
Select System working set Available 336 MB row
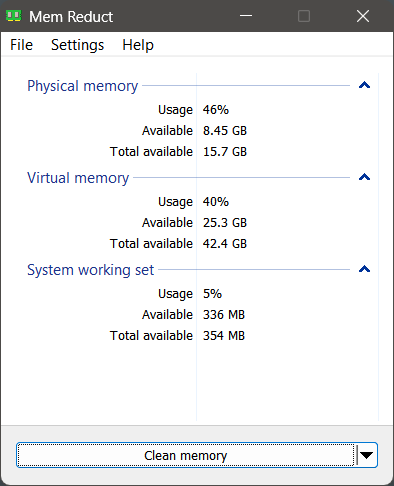197,315
